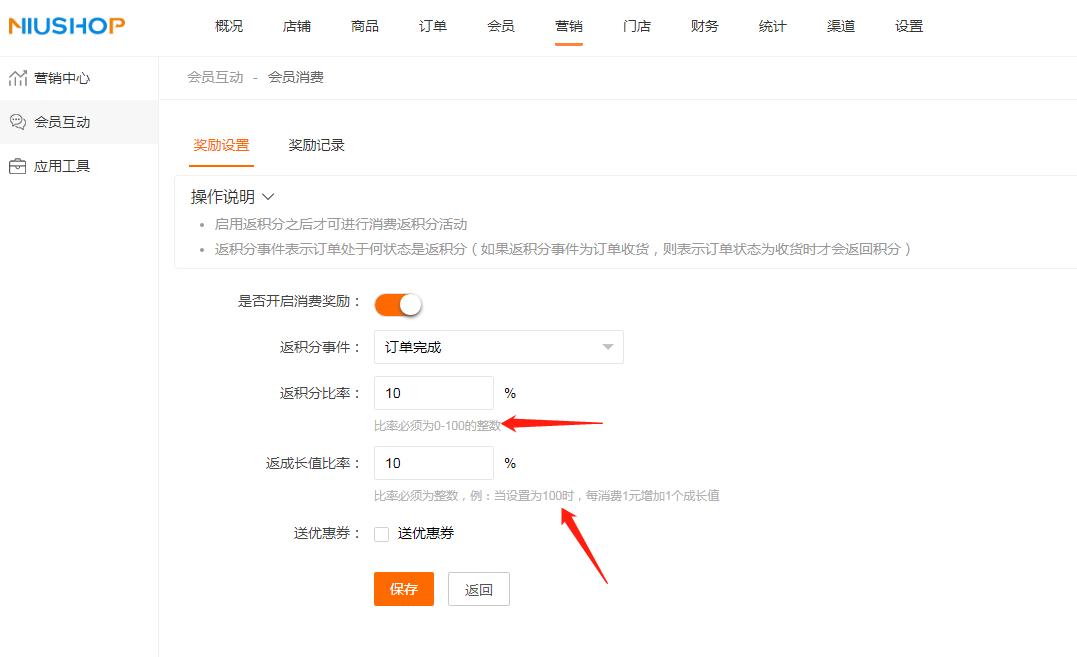Click the 会员互动 breadcrumb link
This screenshot has height=657, width=1077.
(213, 76)
